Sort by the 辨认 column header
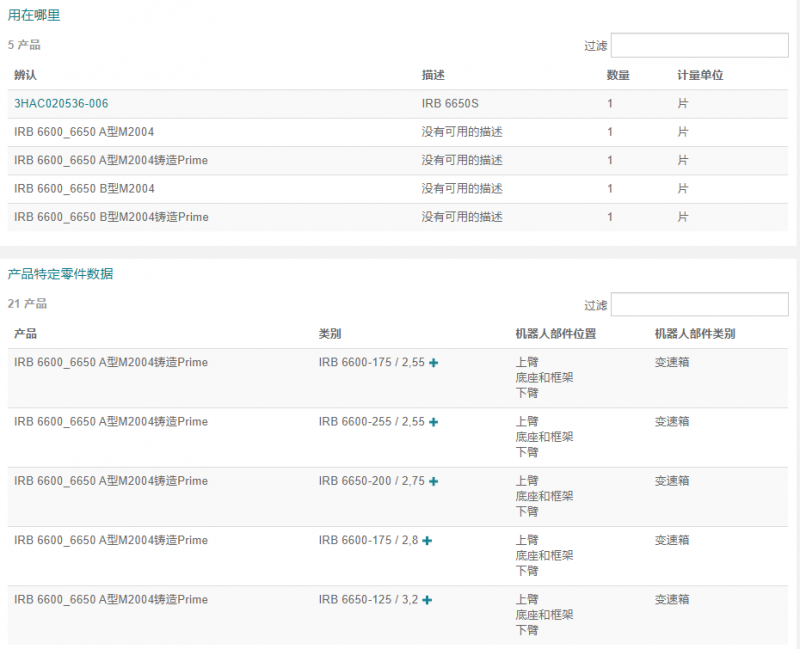Image resolution: width=800 pixels, height=649 pixels. pos(26,75)
